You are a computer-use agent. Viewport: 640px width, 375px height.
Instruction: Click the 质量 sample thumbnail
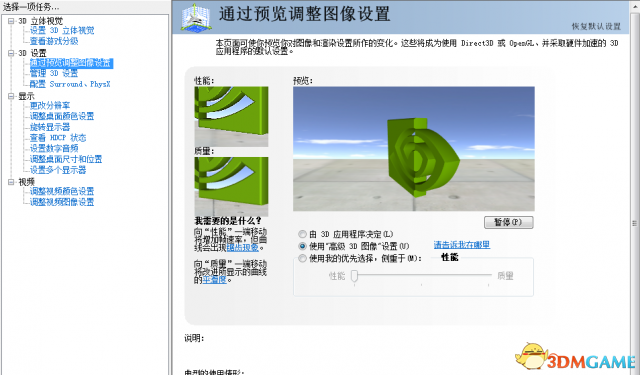[x=231, y=186]
